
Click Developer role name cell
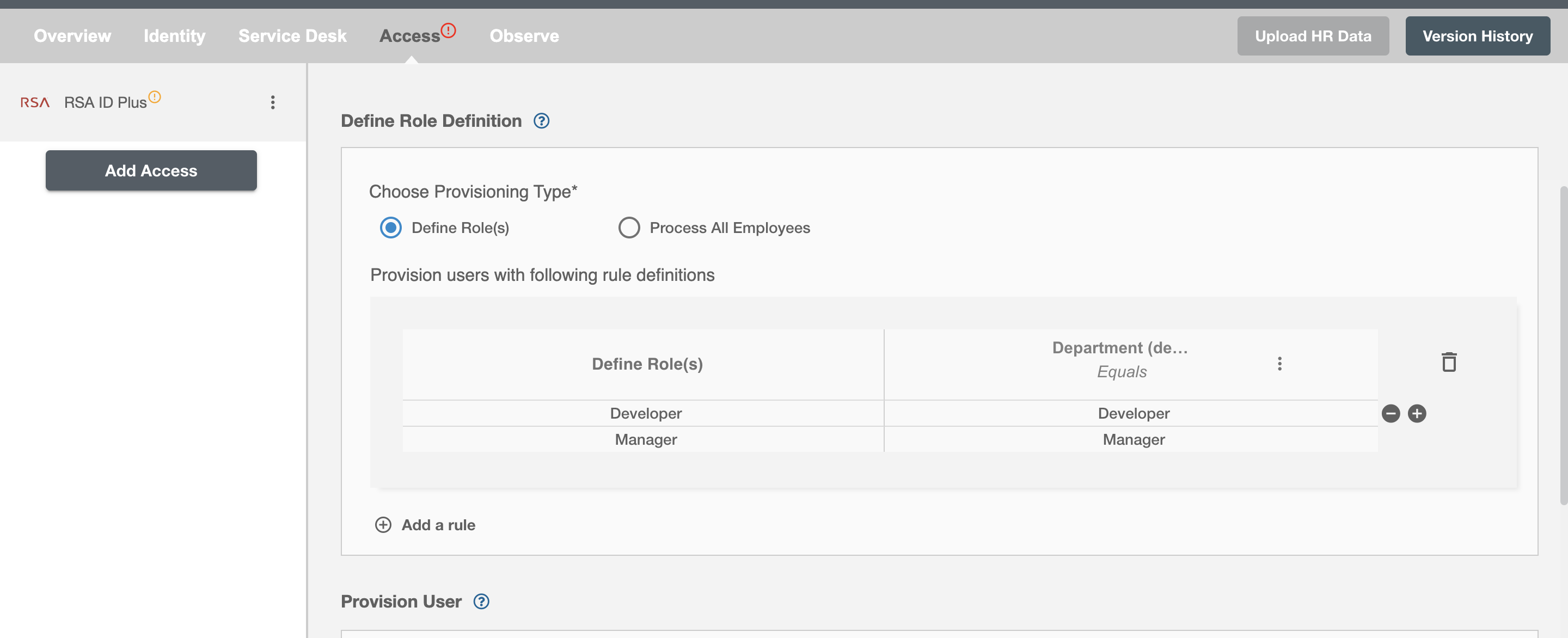point(644,413)
